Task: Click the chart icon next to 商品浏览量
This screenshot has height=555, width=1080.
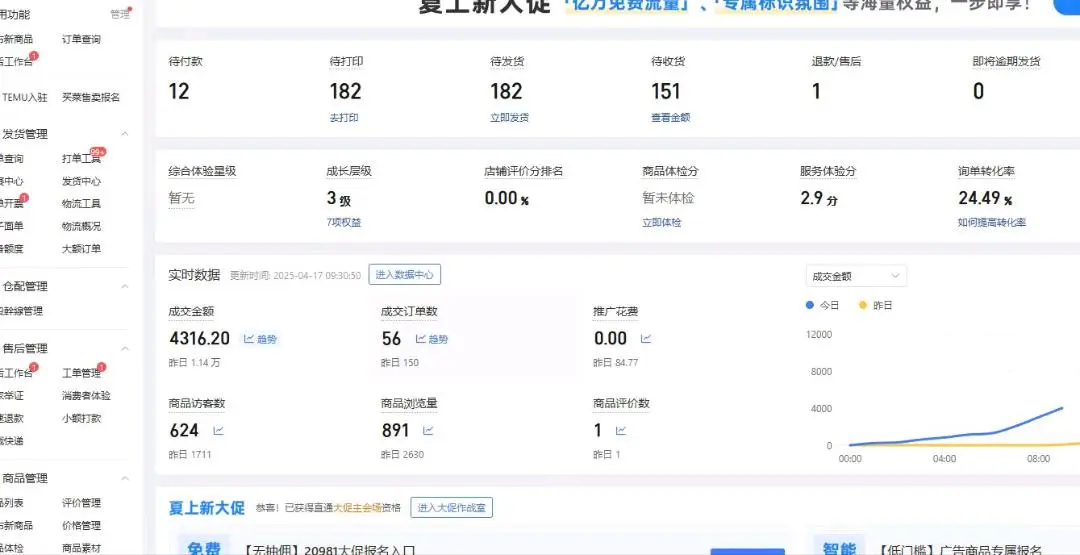Action: click(x=428, y=431)
